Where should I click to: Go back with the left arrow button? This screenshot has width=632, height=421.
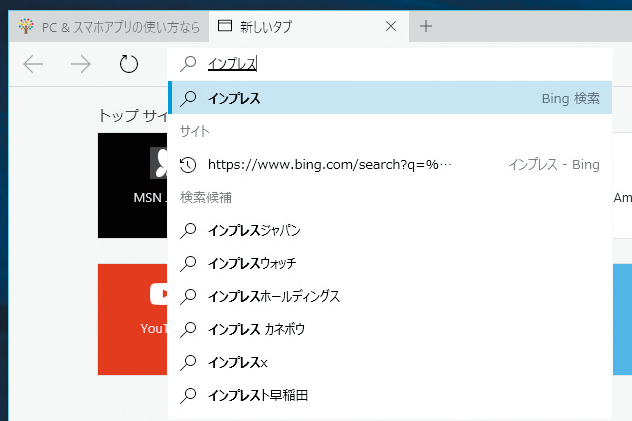pos(33,64)
